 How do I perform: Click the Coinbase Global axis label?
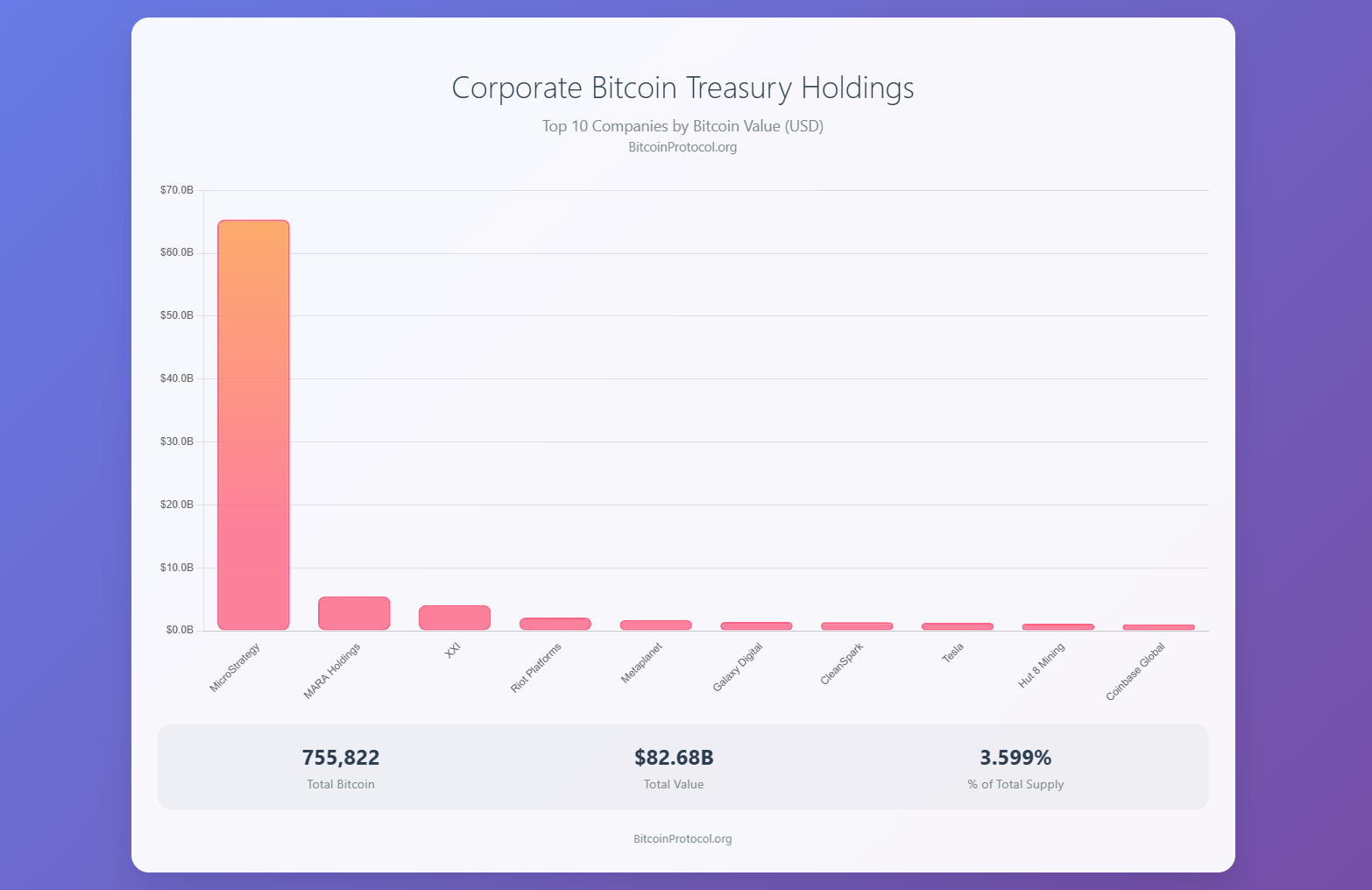tap(1135, 672)
